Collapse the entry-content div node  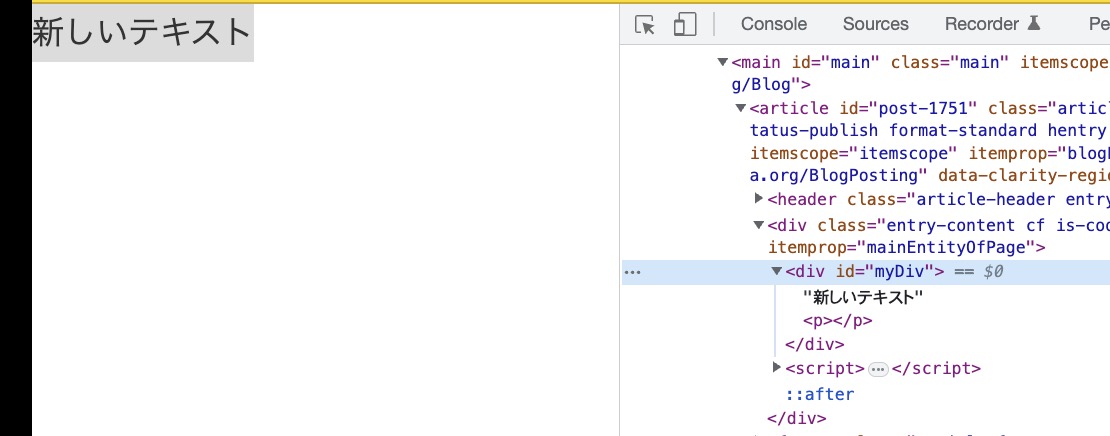tap(758, 225)
